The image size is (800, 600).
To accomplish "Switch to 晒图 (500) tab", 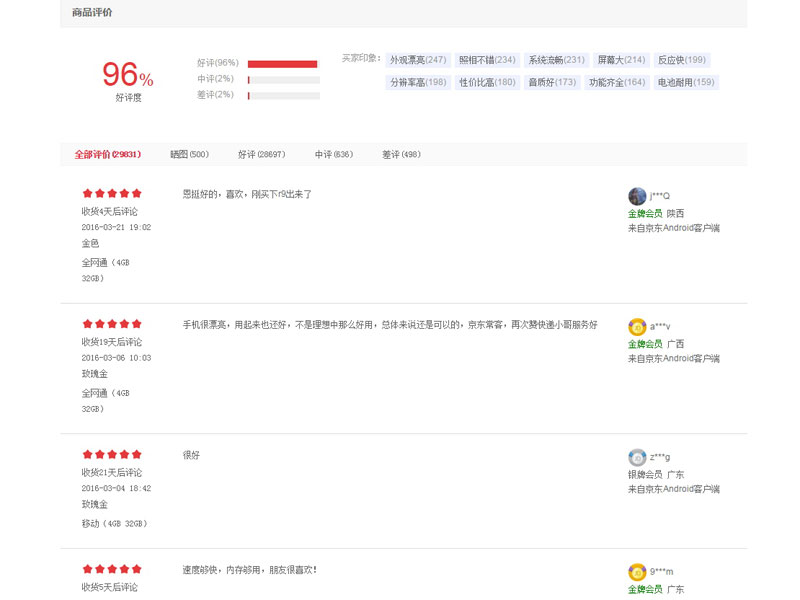I will [189, 155].
